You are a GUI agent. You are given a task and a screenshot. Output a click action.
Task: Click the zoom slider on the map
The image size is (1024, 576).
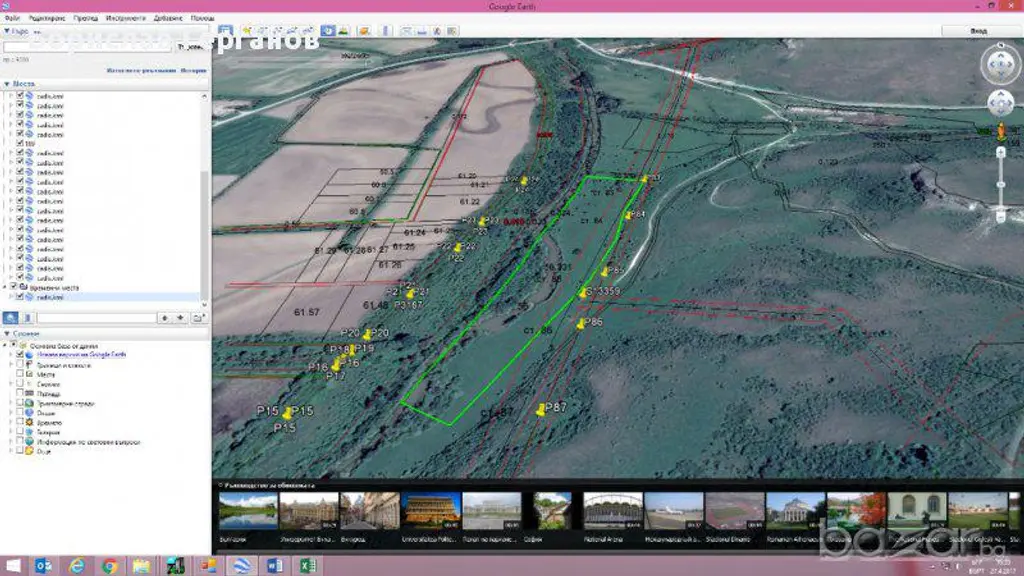tap(1001, 184)
